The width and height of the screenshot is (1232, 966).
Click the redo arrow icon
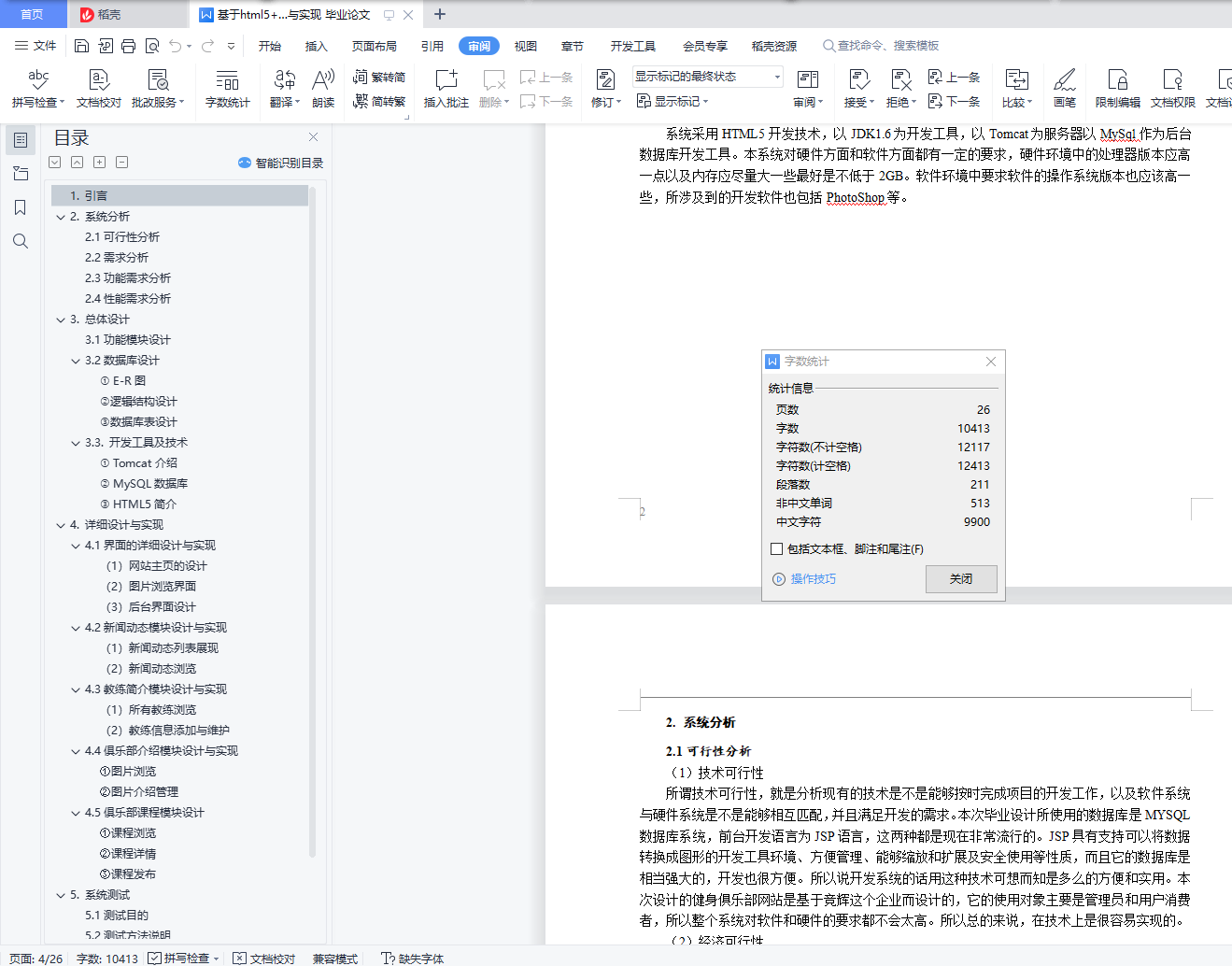pyautogui.click(x=207, y=46)
